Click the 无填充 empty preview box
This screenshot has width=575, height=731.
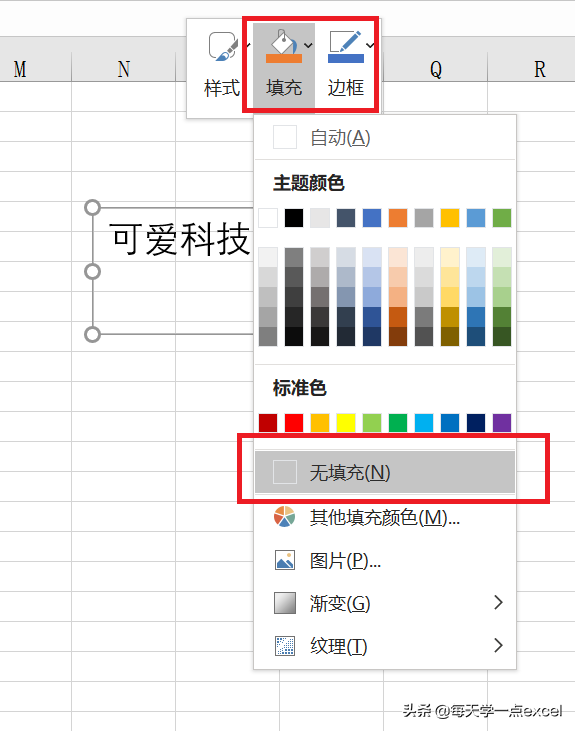(284, 472)
